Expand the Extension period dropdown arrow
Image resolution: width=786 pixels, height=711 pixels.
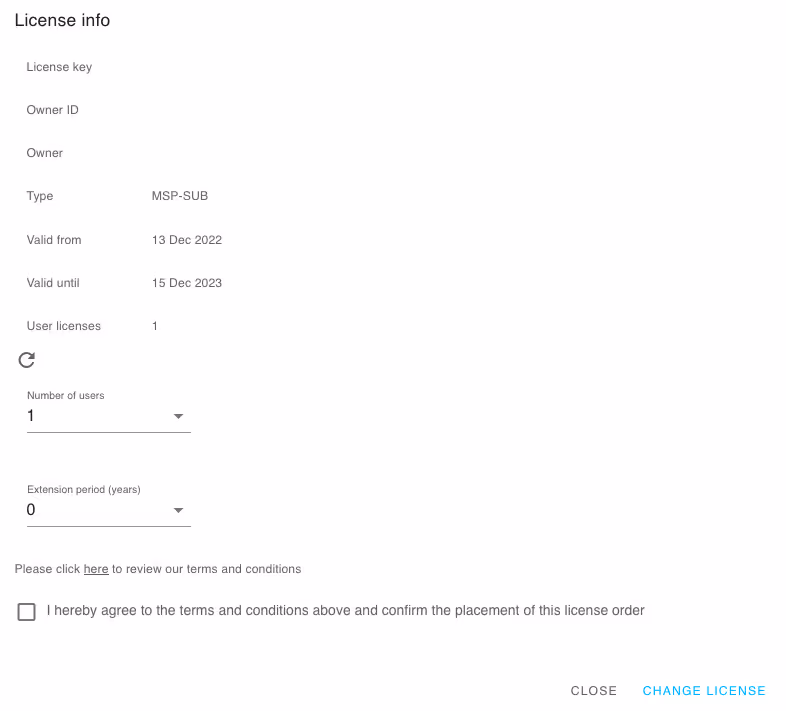[178, 510]
